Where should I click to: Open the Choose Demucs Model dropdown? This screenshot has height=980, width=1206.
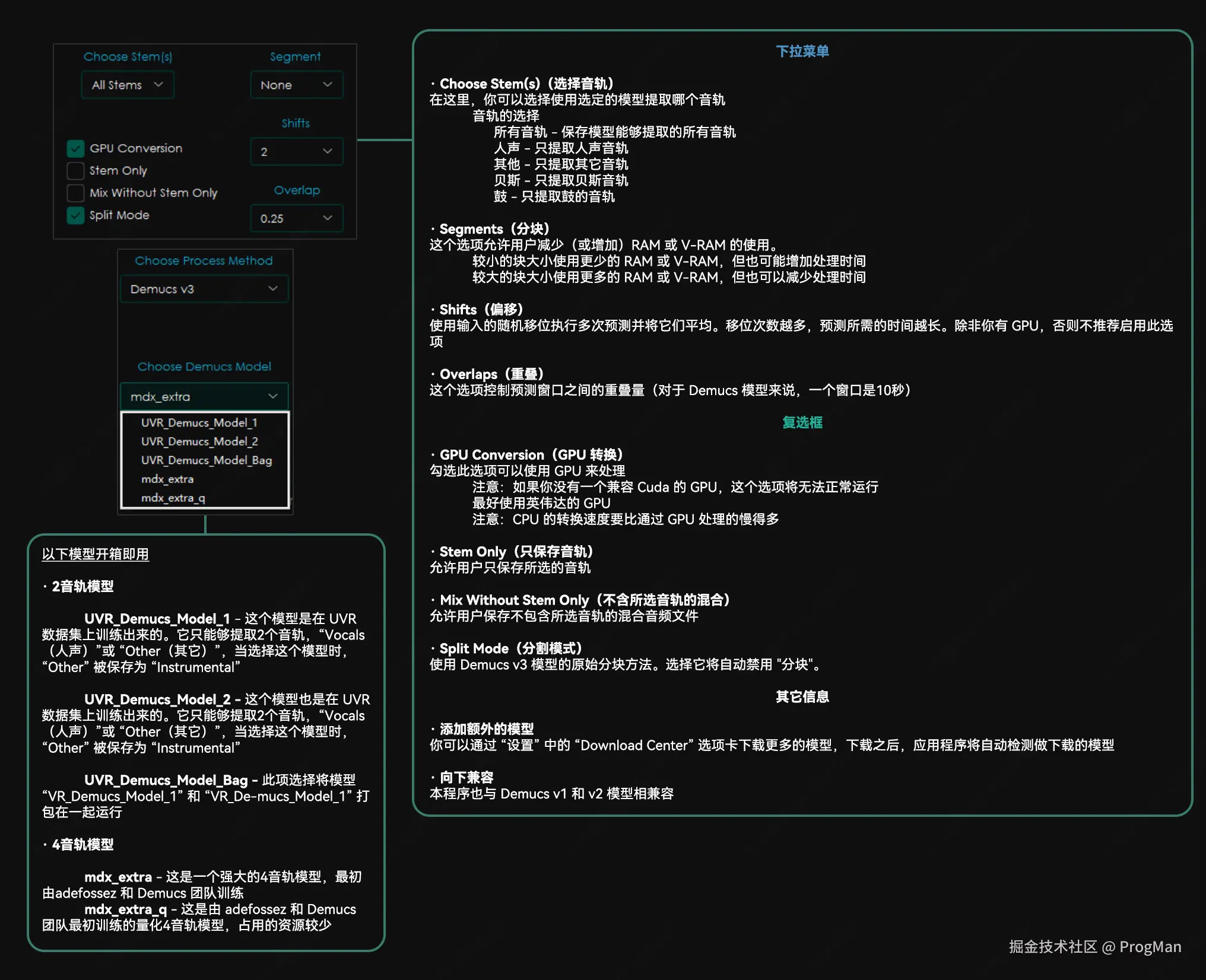click(x=204, y=396)
